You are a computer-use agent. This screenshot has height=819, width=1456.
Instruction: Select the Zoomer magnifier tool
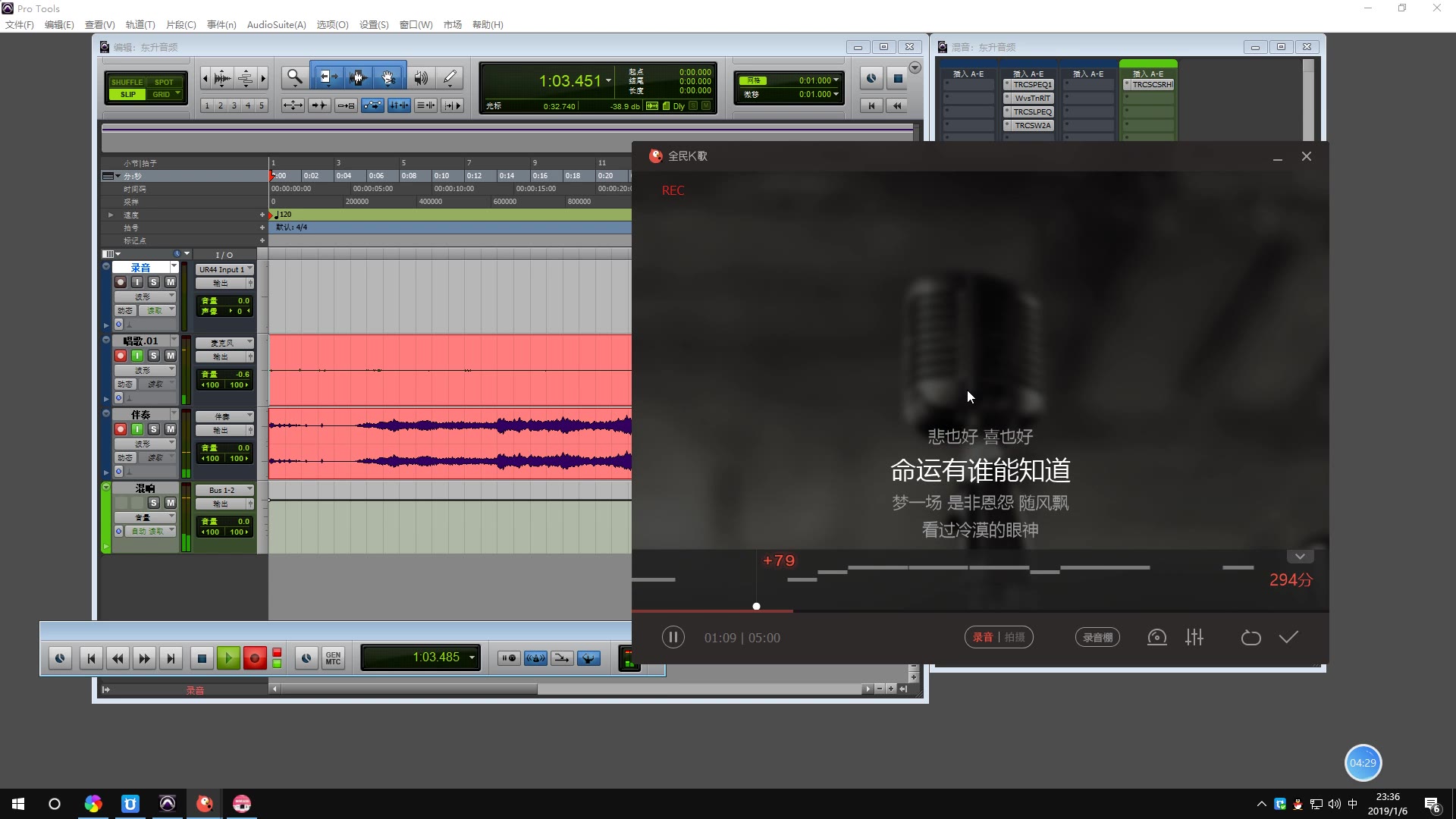(294, 77)
